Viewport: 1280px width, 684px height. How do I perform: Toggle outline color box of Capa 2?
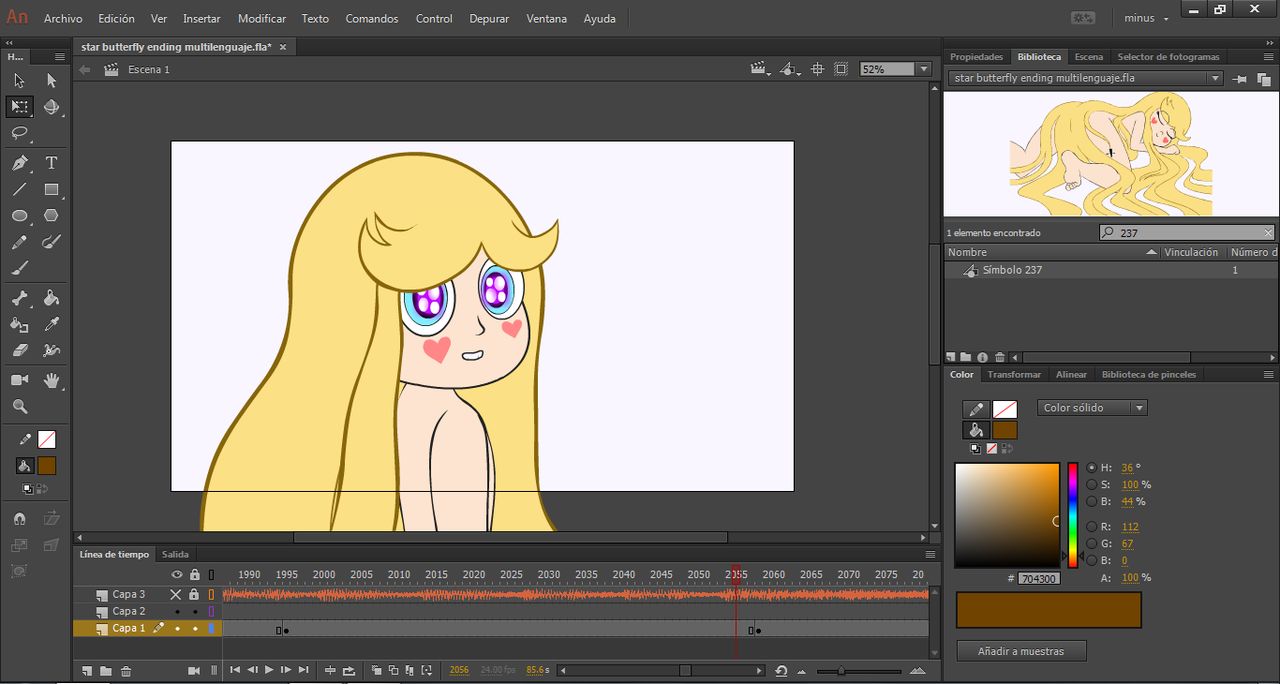click(x=211, y=611)
